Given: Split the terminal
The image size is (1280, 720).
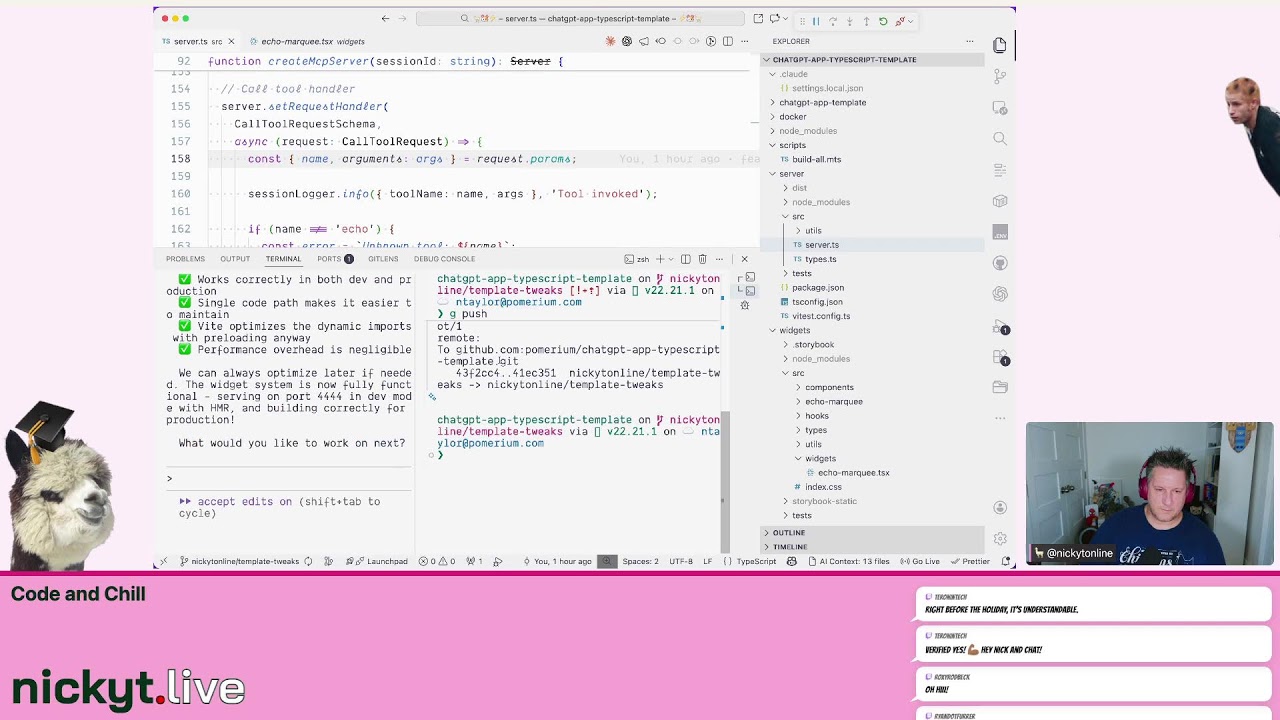Looking at the screenshot, I should pyautogui.click(x=685, y=259).
